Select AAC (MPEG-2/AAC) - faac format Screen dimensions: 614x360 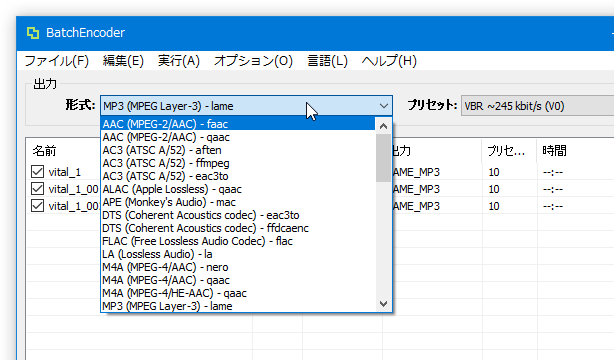238,124
